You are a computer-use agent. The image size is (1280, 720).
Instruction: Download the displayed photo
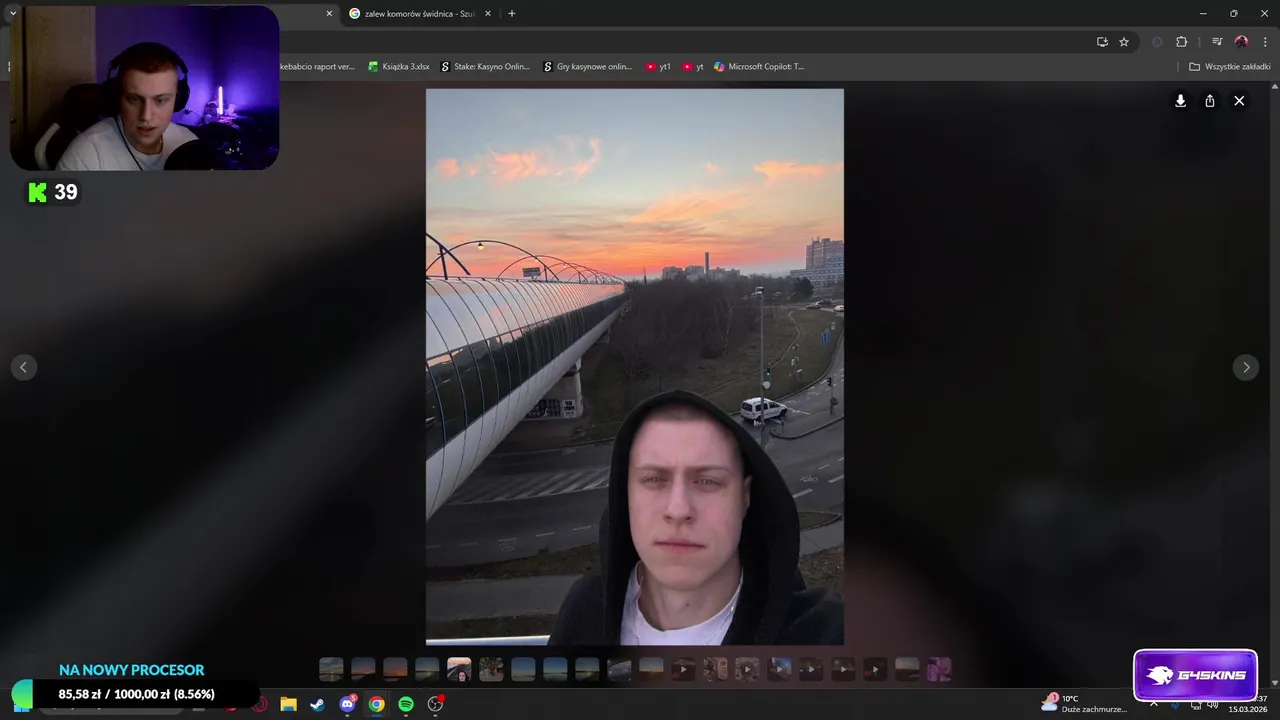pyautogui.click(x=1180, y=101)
